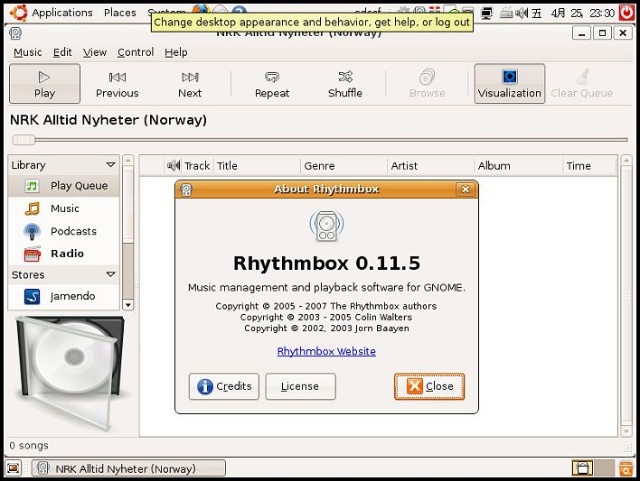Click the network monitor icon in top panel

pos(487,13)
